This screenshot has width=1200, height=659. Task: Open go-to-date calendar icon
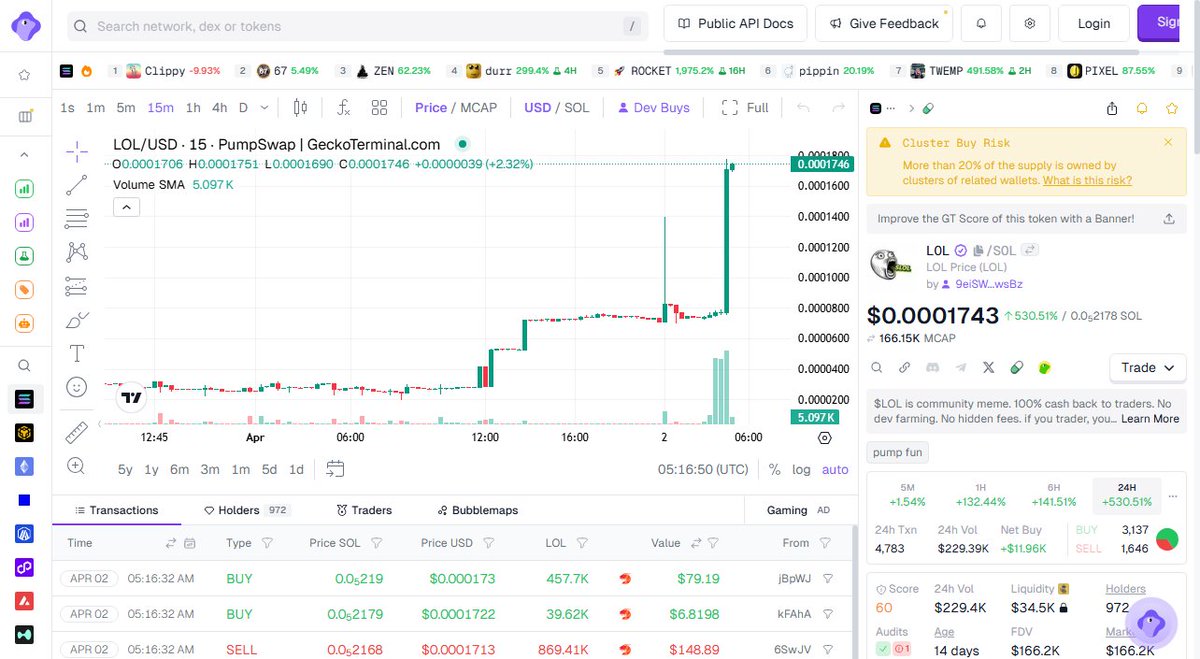(x=335, y=469)
